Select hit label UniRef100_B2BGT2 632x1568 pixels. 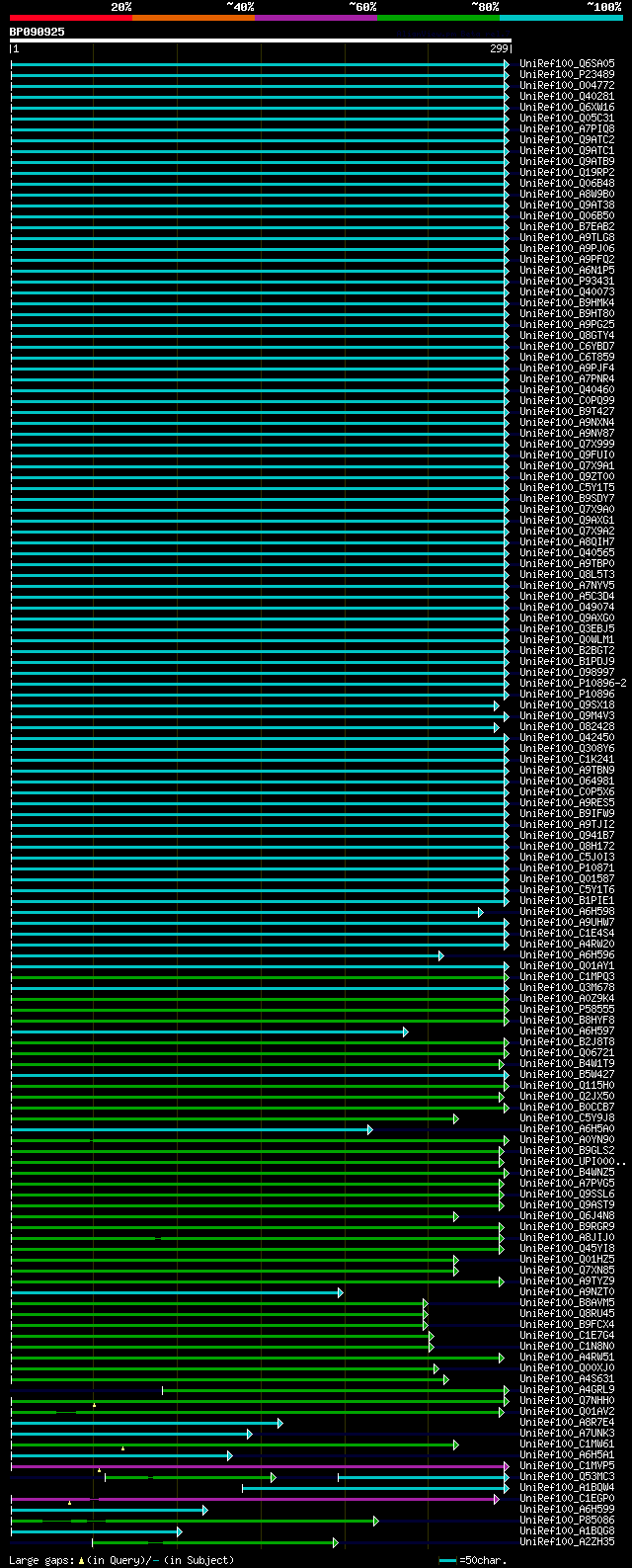(x=567, y=650)
